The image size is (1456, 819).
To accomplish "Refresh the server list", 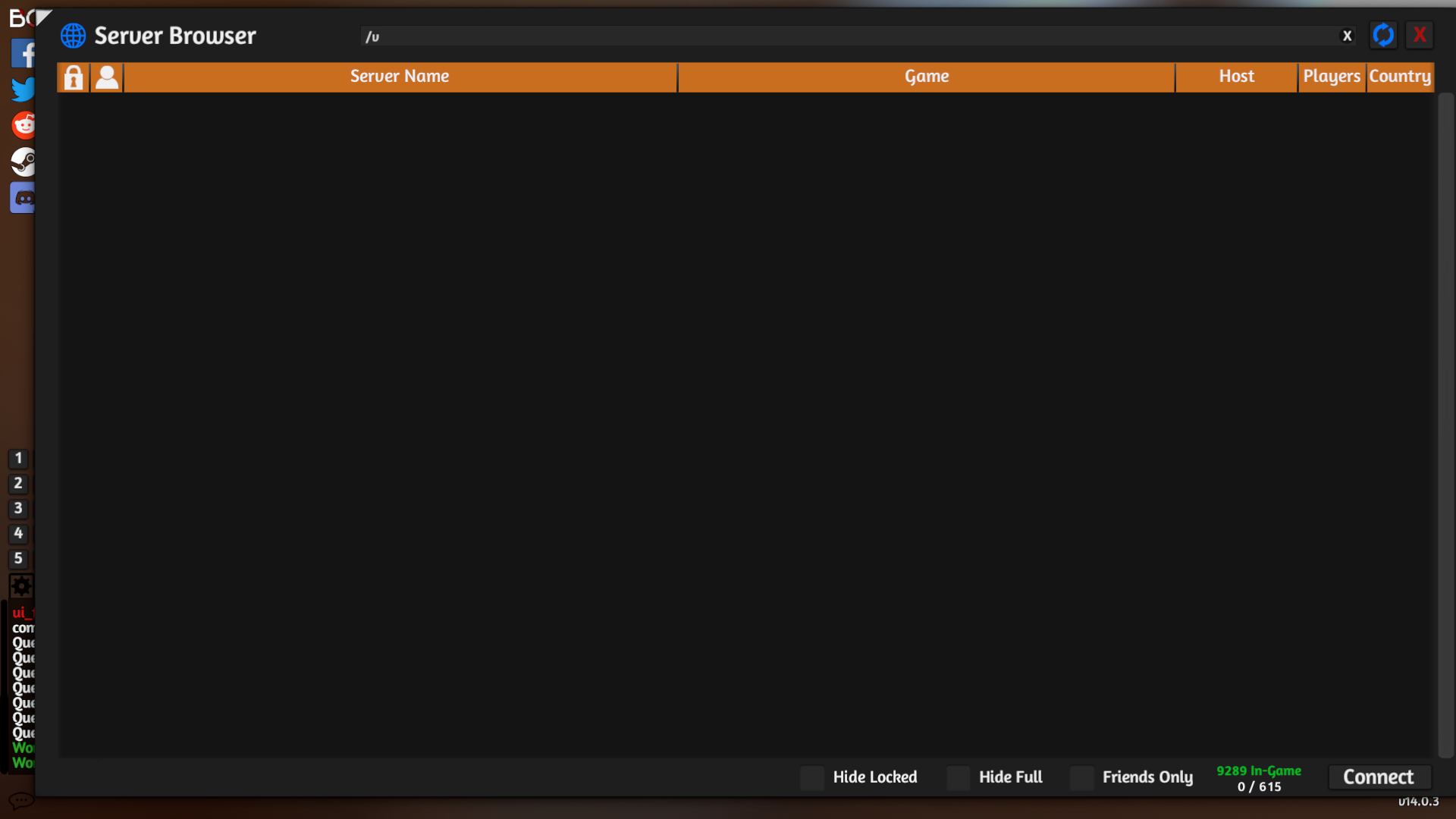I will [1383, 35].
